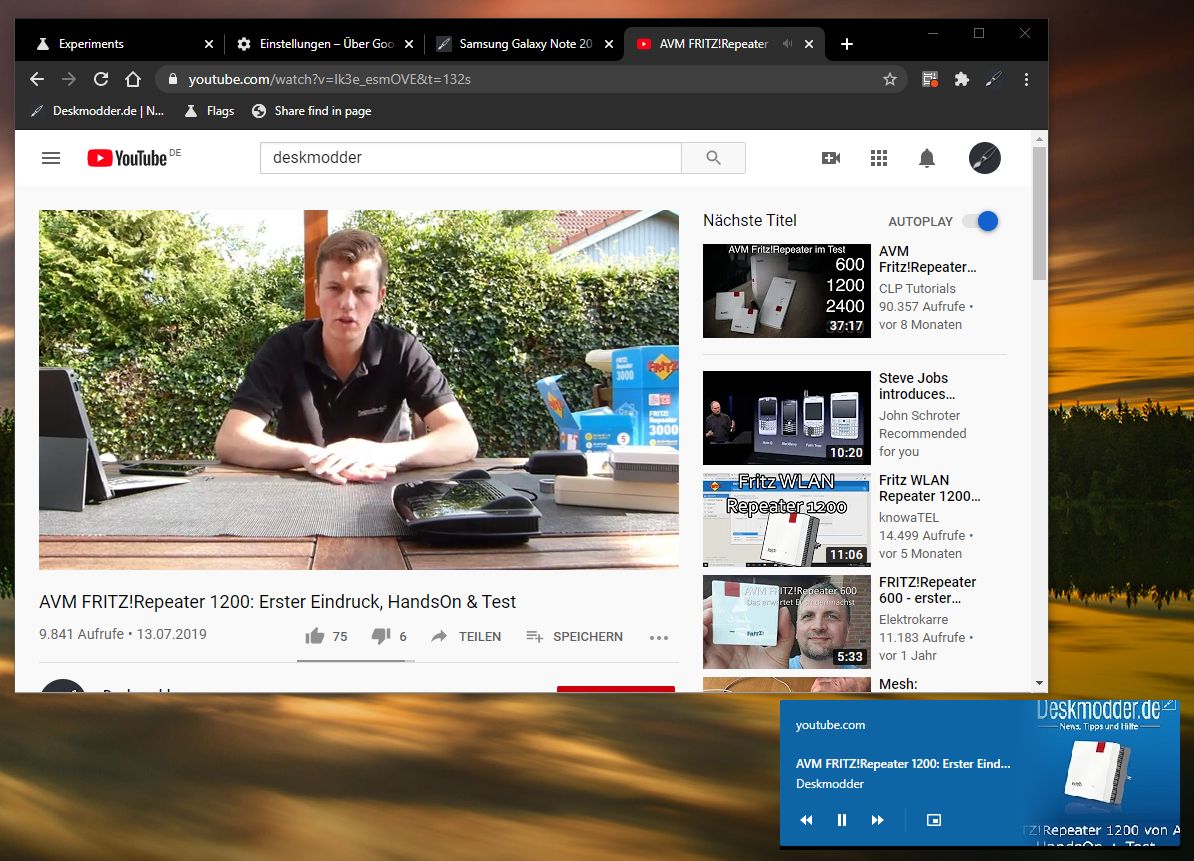
Task: Click the address bar URL
Action: (x=330, y=79)
